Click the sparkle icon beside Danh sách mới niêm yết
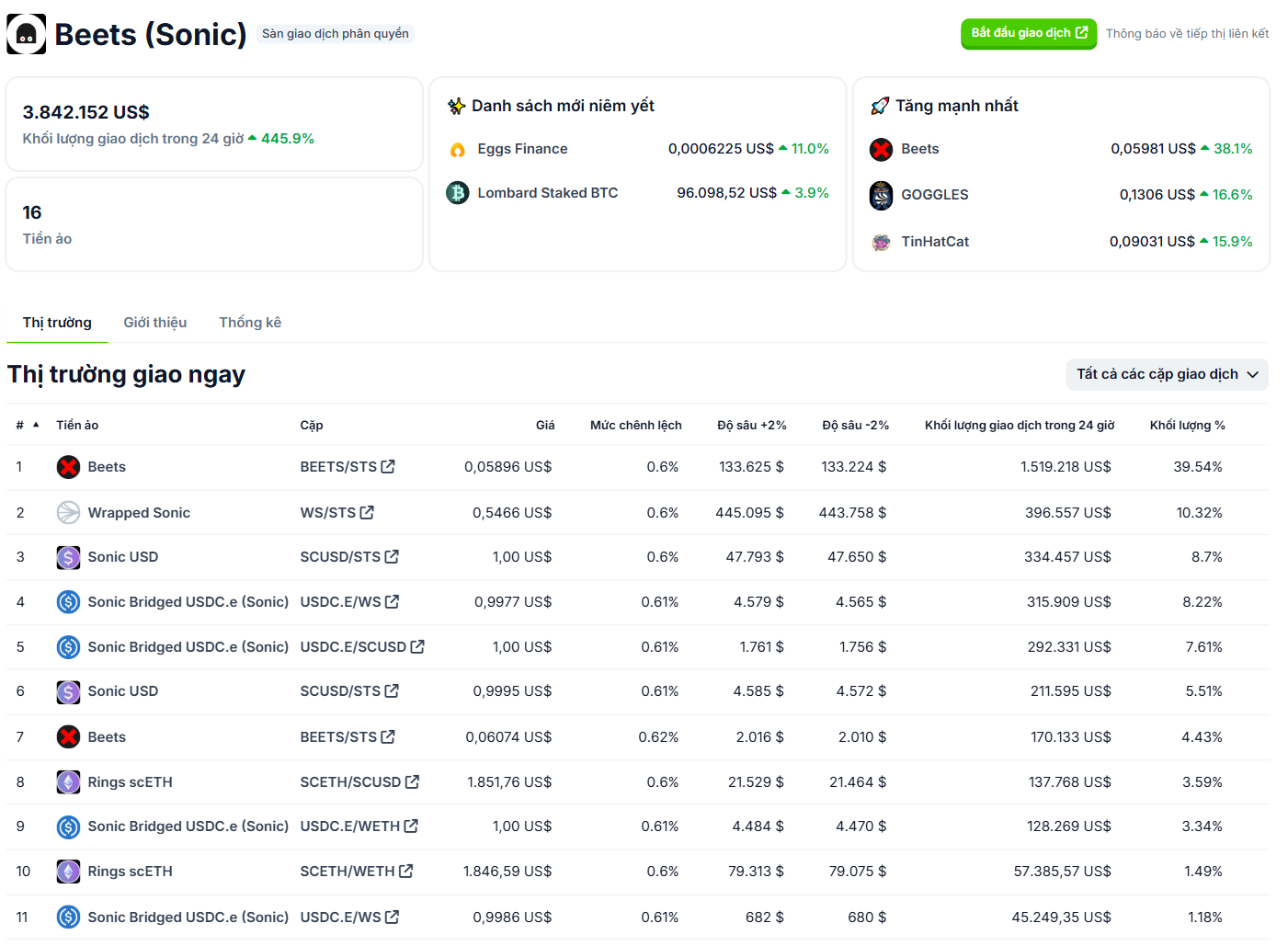The height and width of the screenshot is (946, 1288). (456, 106)
